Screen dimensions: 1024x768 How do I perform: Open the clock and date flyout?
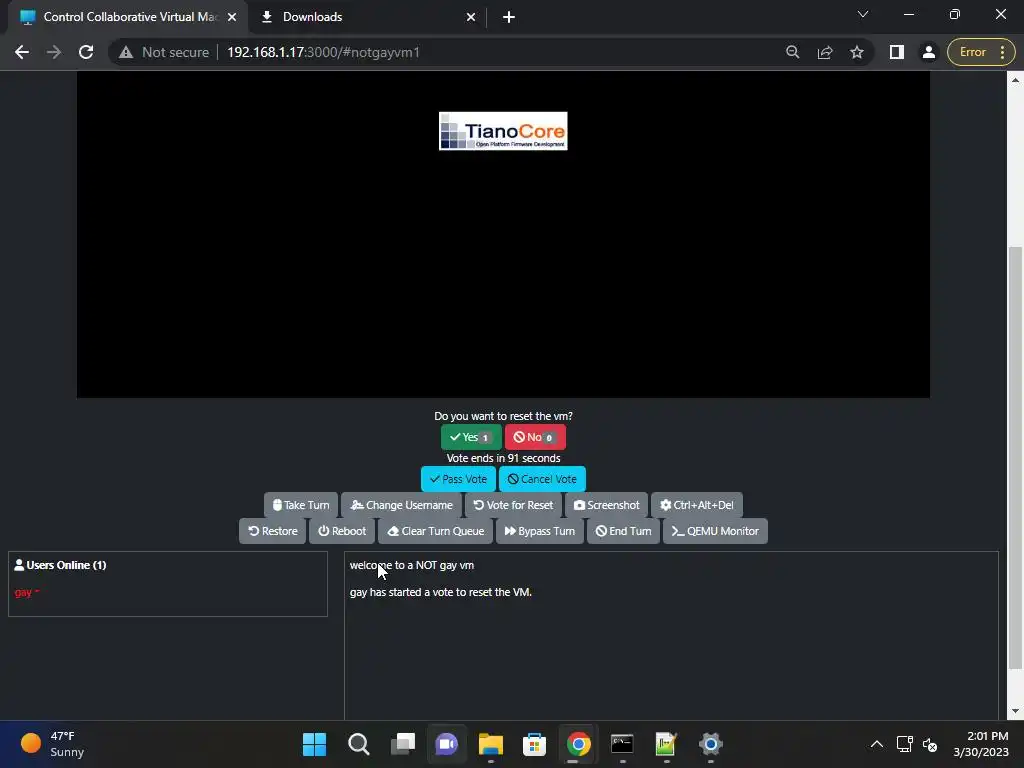tap(981, 744)
